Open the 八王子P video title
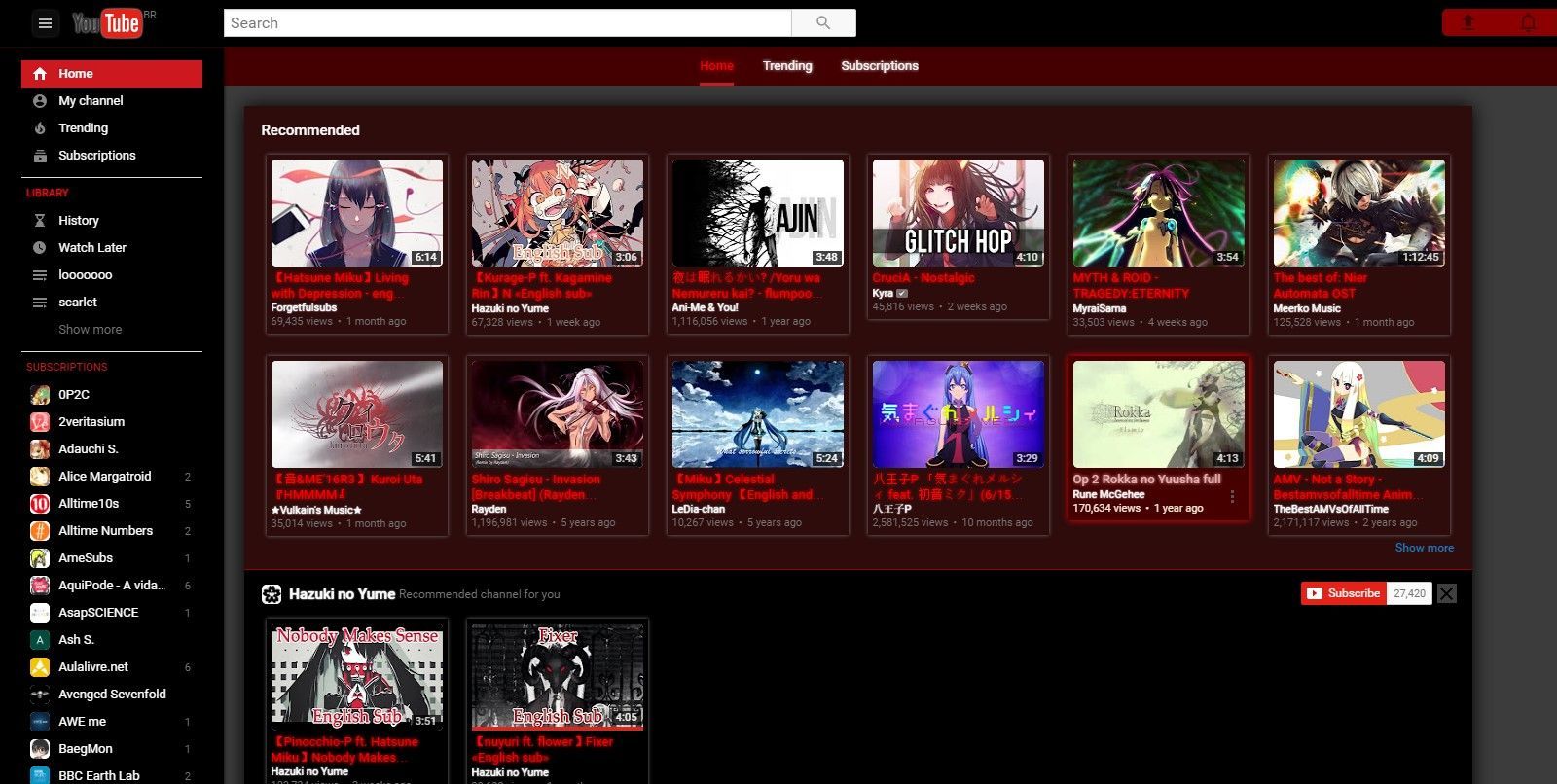This screenshot has height=784, width=1557. pos(948,486)
